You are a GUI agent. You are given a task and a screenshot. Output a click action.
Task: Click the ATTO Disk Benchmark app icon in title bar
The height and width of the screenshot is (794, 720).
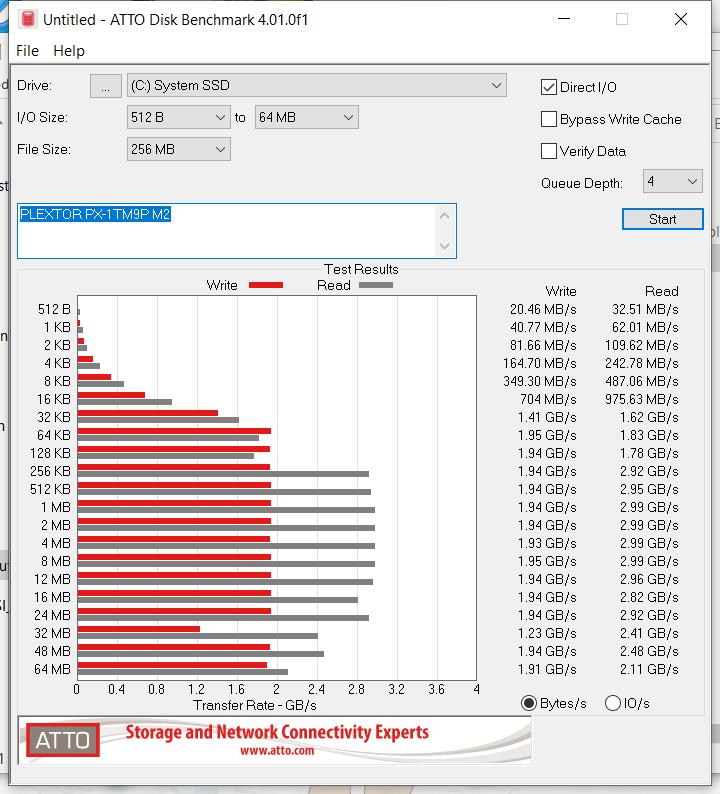(28, 19)
